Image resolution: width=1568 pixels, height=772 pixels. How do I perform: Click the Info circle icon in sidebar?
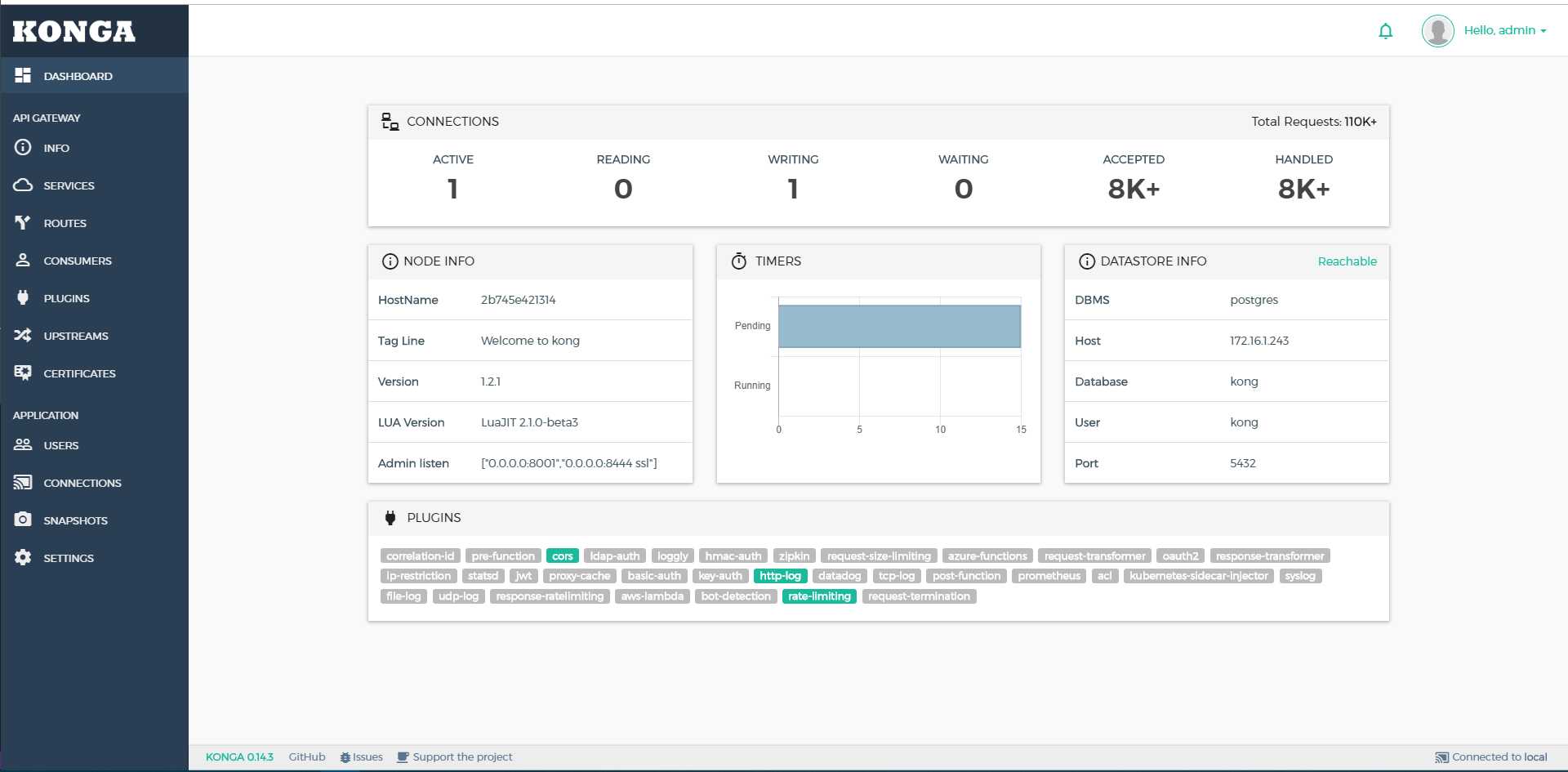[x=23, y=147]
